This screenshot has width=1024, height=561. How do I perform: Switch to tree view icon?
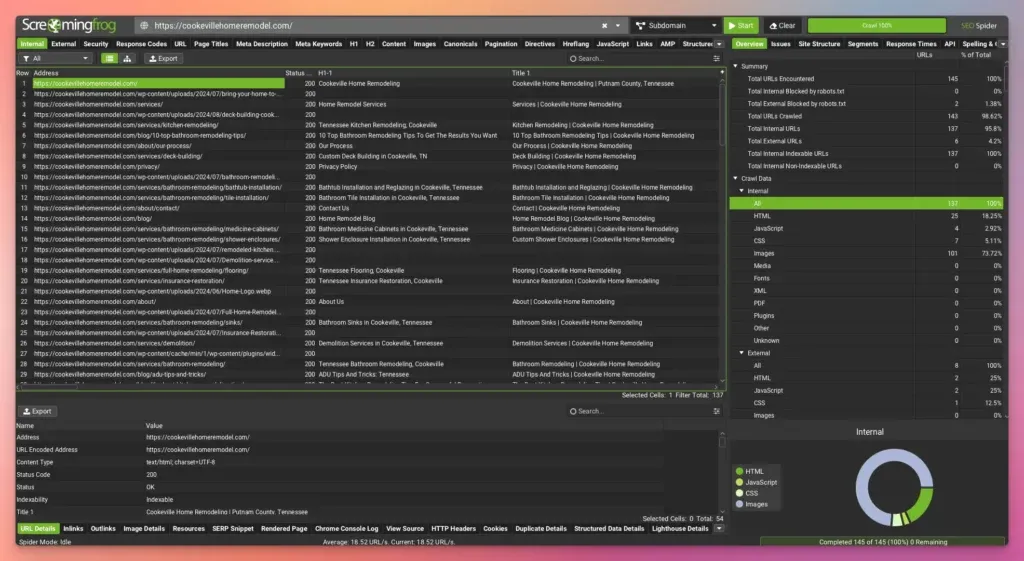coord(128,58)
